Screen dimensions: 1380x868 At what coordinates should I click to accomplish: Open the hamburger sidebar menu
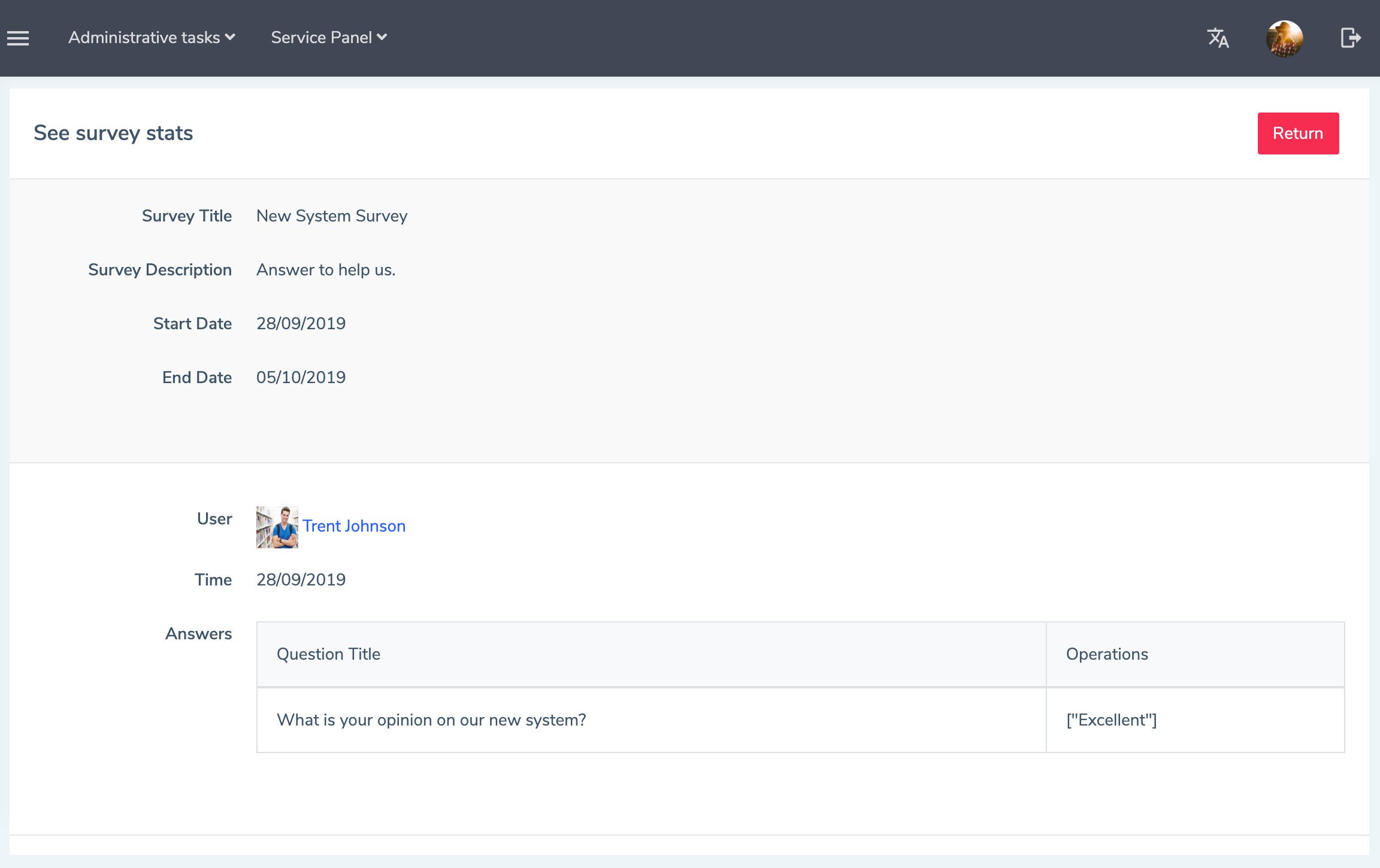(x=18, y=38)
